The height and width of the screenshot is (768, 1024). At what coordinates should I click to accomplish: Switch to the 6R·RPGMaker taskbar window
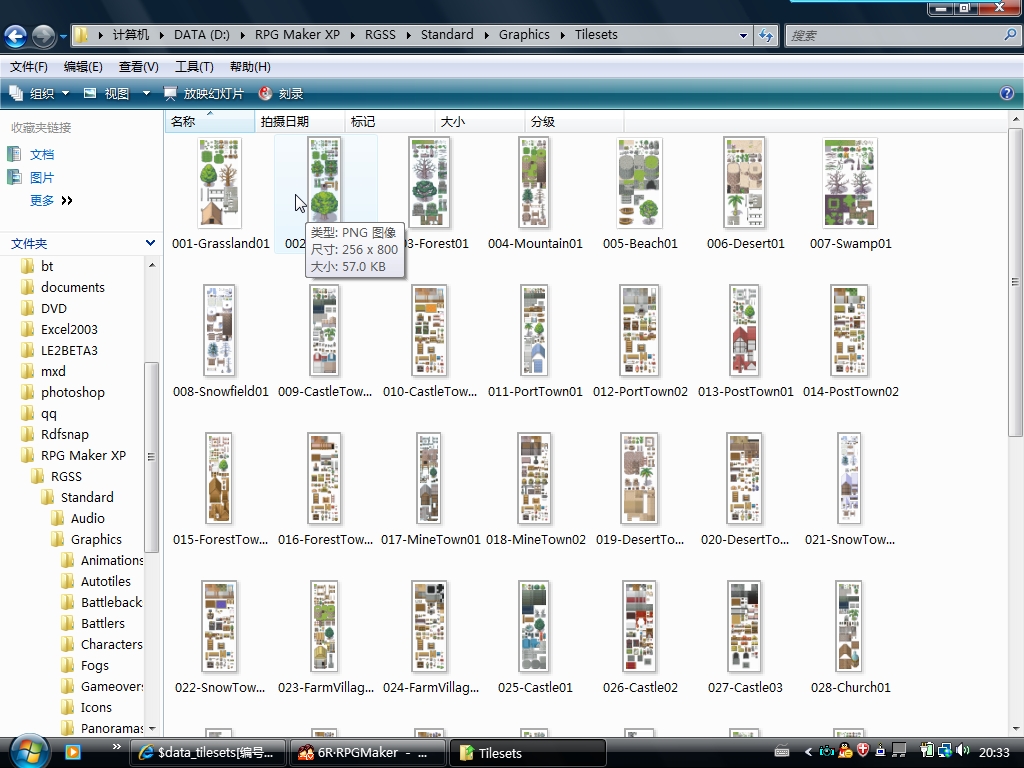[x=367, y=753]
